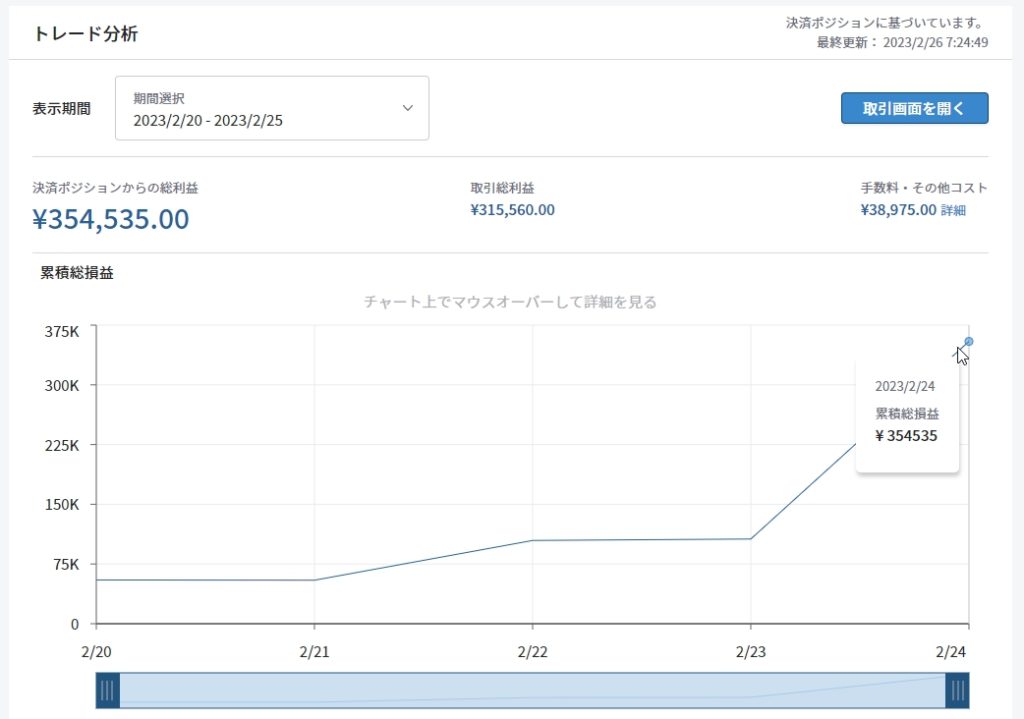Click the ¥315,560.00 trading profit value
The width and height of the screenshot is (1024, 719).
click(x=512, y=210)
